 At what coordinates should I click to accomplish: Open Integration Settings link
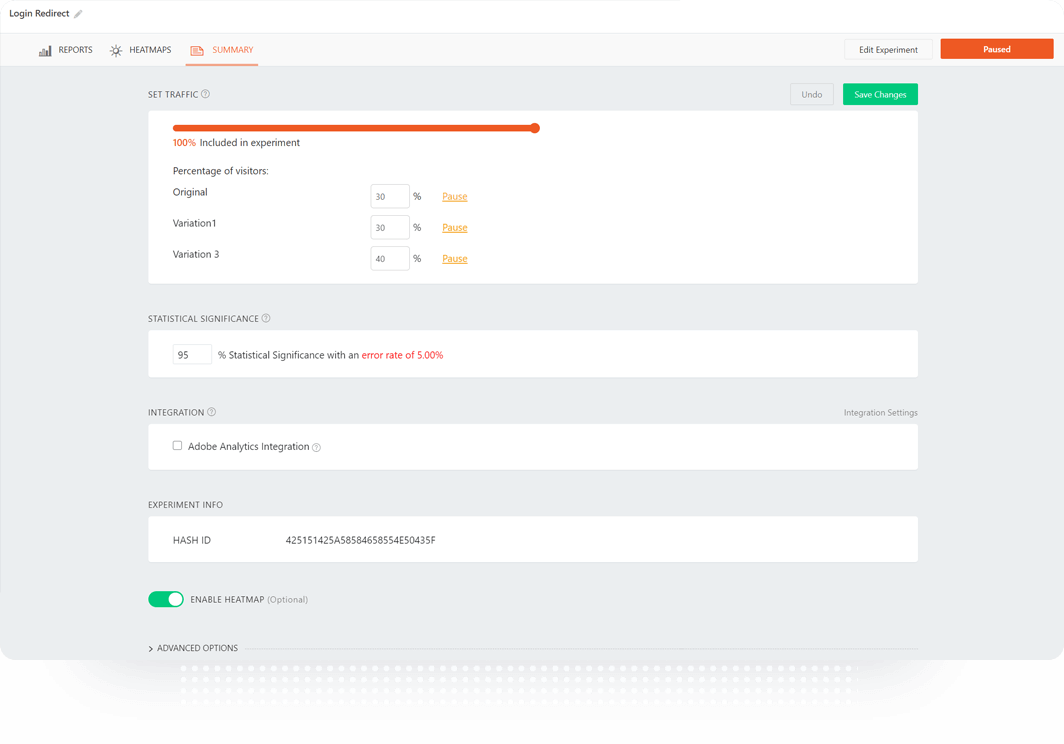click(880, 413)
